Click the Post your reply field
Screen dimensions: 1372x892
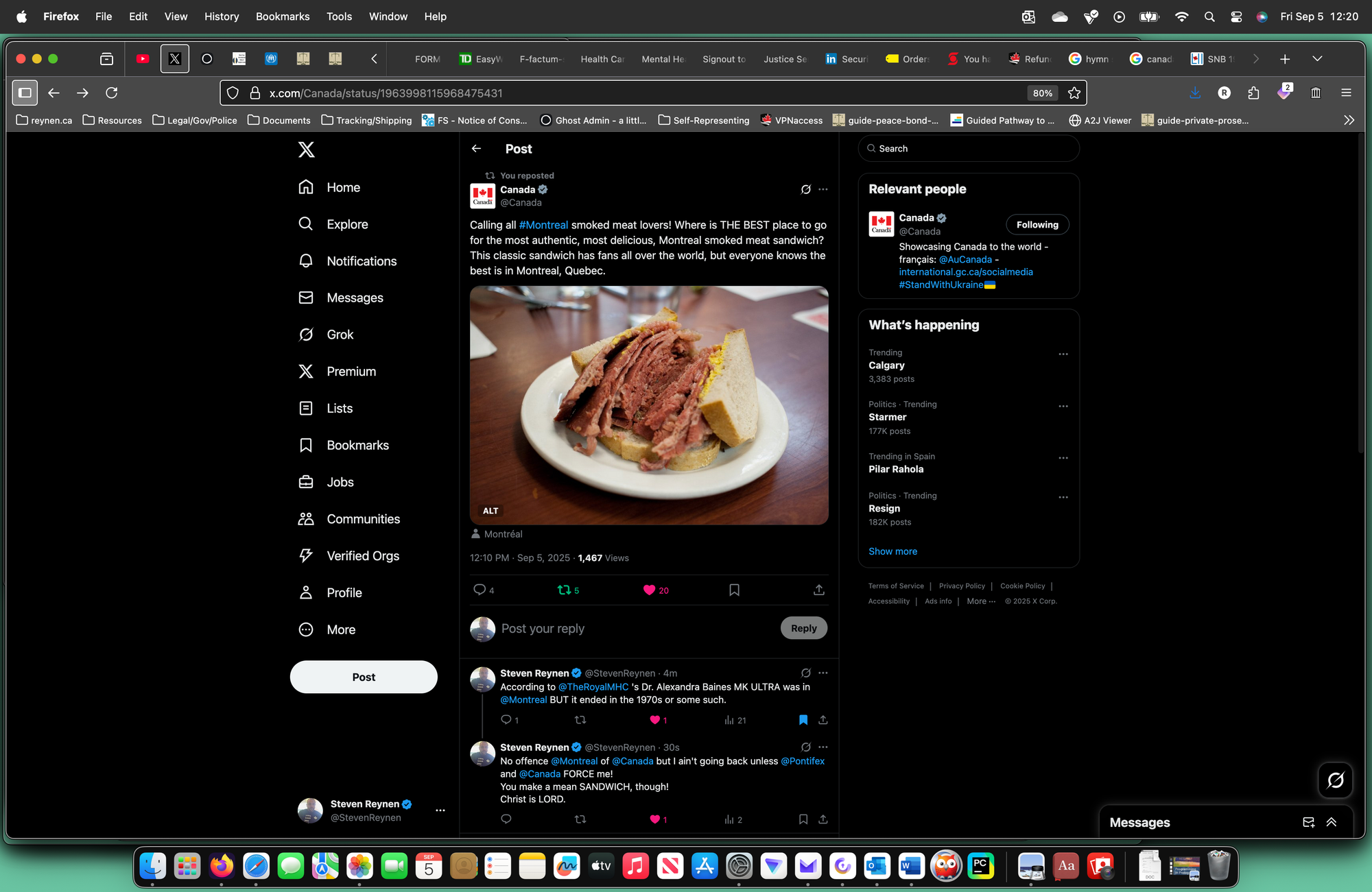(x=635, y=629)
